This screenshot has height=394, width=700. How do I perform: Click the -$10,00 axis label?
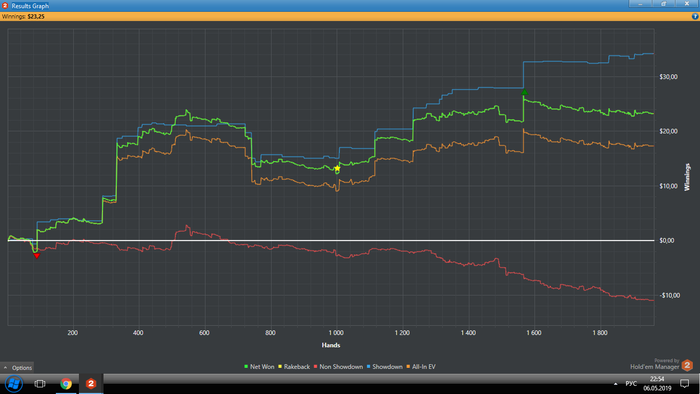(670, 295)
